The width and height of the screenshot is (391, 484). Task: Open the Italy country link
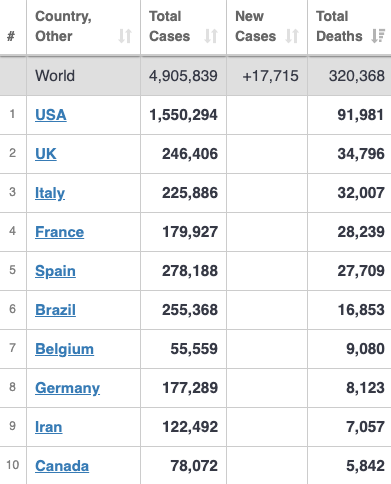(x=50, y=193)
